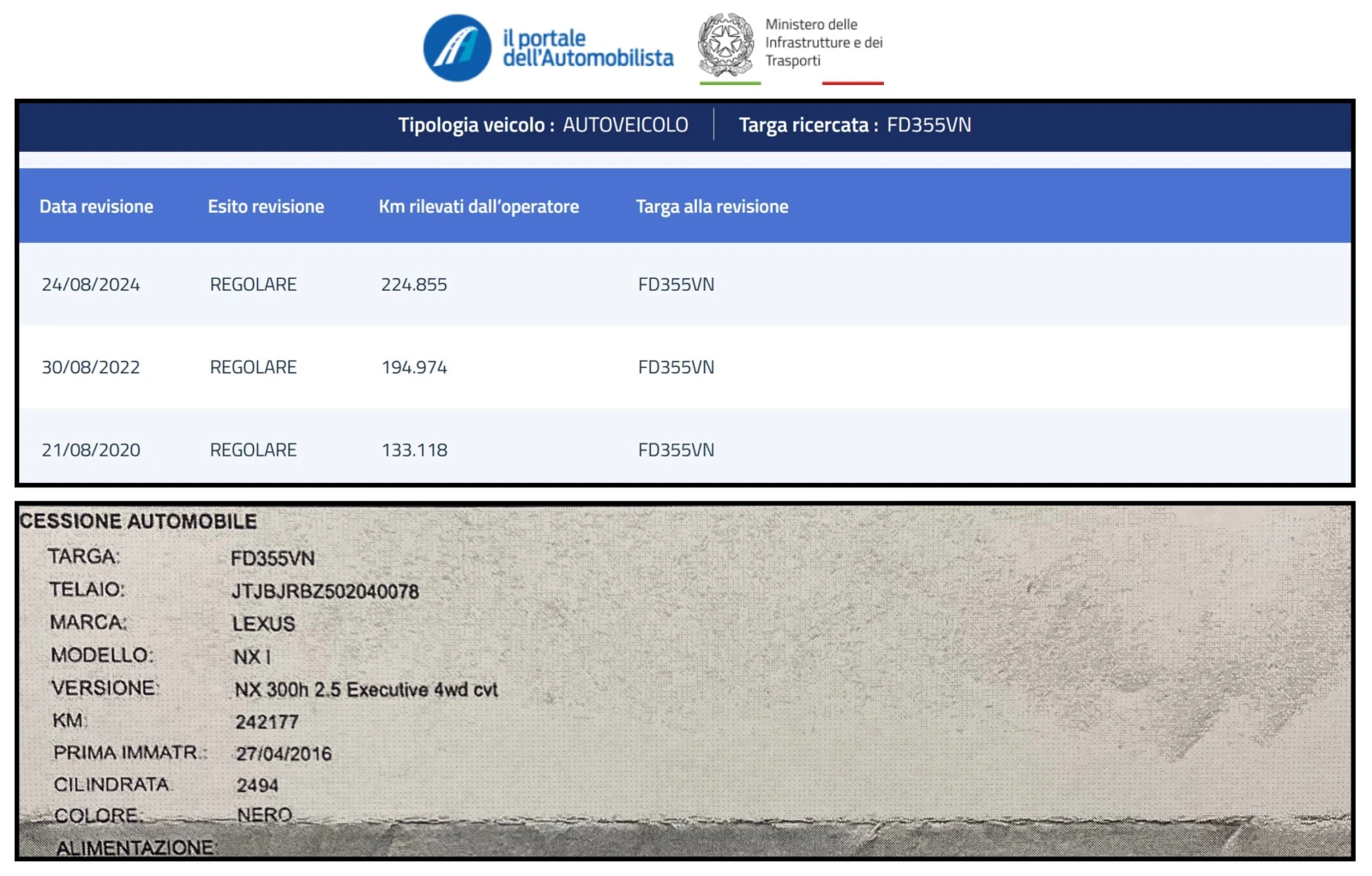Select the Esito revisione column header
This screenshot has height=876, width=1372.
[x=266, y=207]
